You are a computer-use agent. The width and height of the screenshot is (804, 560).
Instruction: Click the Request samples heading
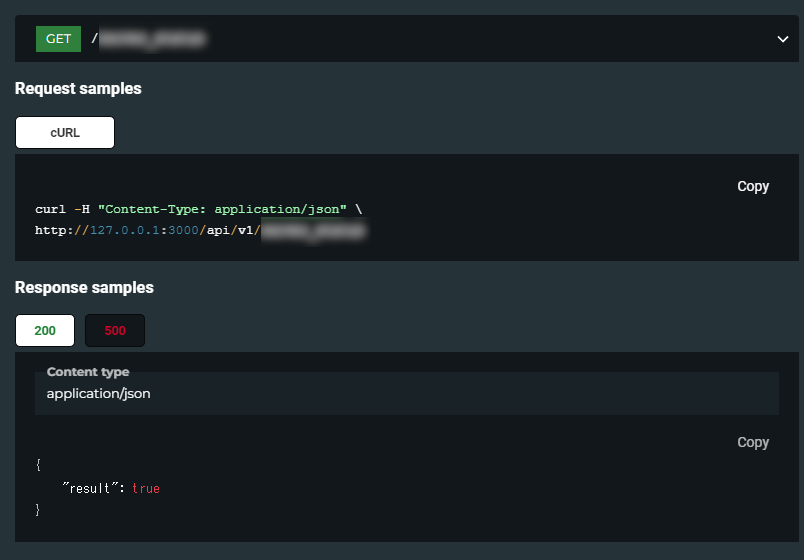(78, 89)
